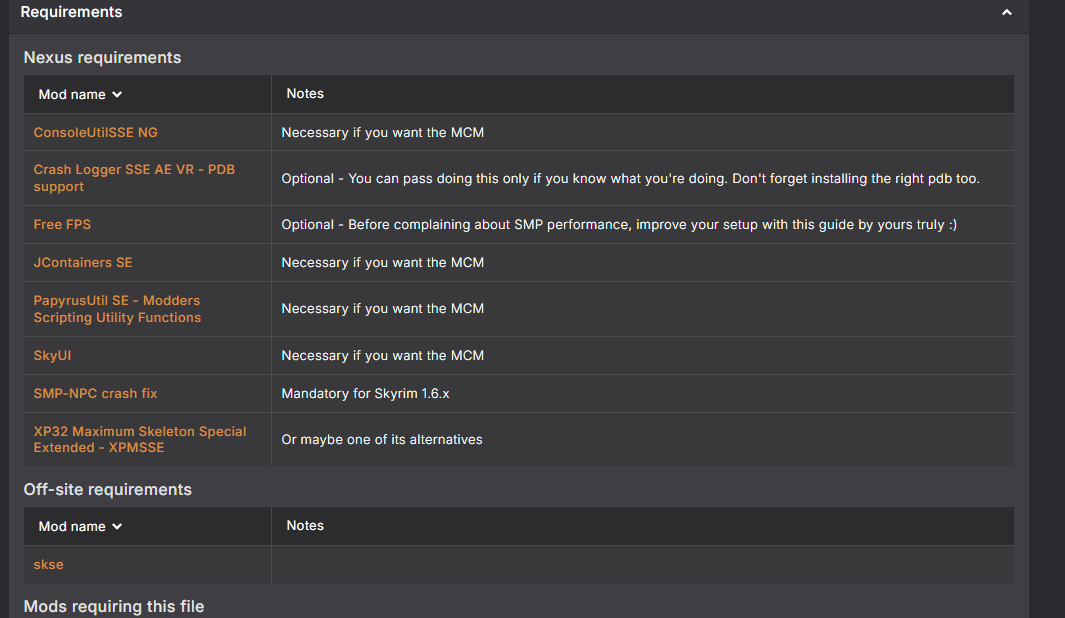Open XP32 Maximum Skeleton XPMSSE link

pos(140,439)
